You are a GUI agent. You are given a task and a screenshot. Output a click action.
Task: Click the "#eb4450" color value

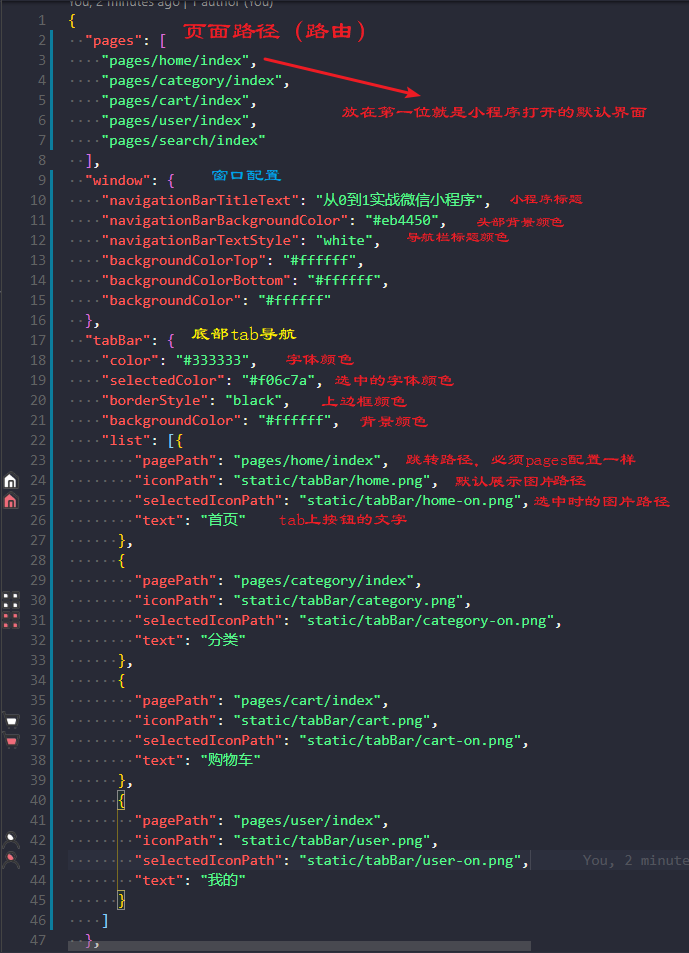402,220
